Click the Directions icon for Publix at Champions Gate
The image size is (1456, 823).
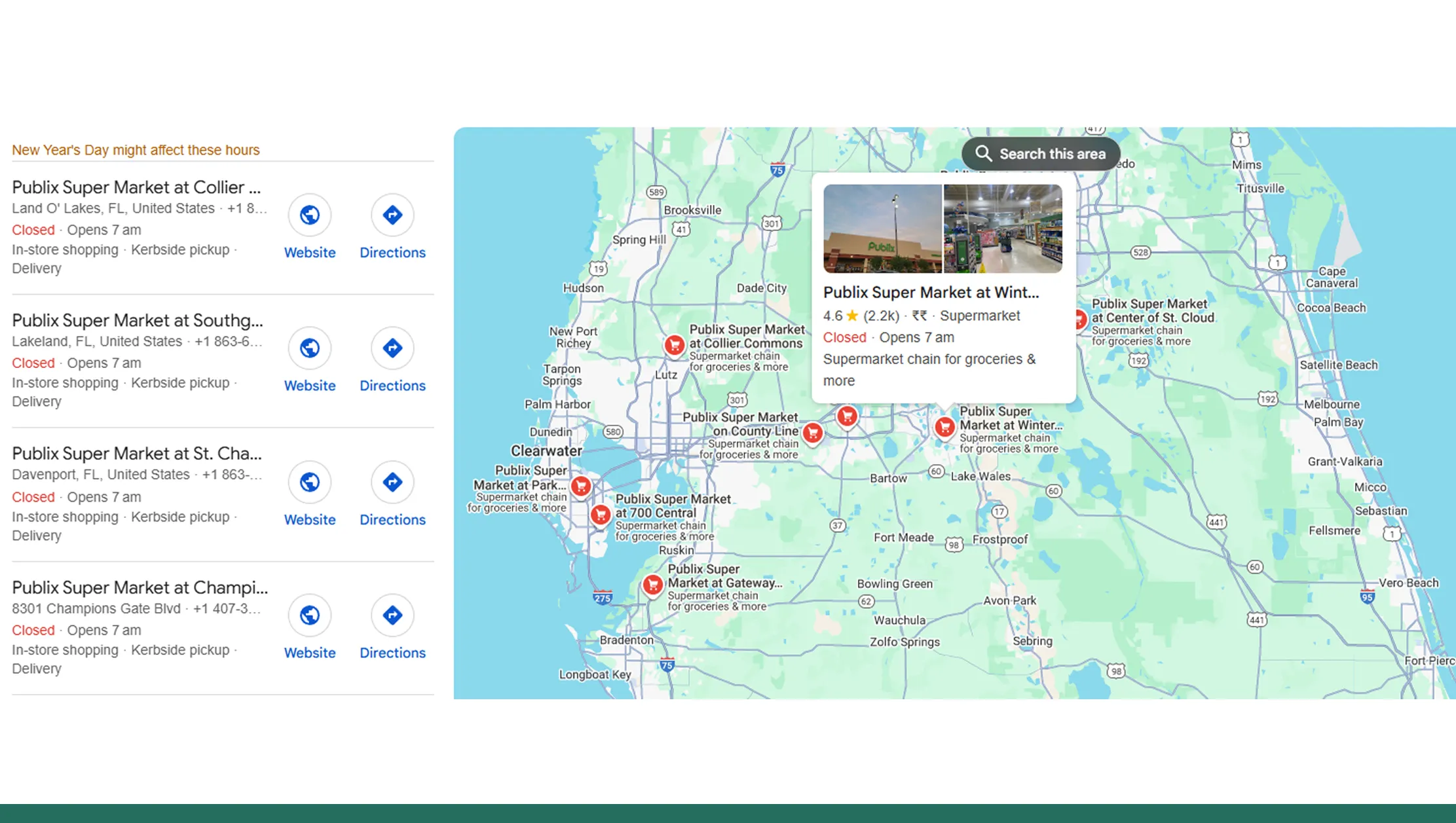tap(392, 615)
